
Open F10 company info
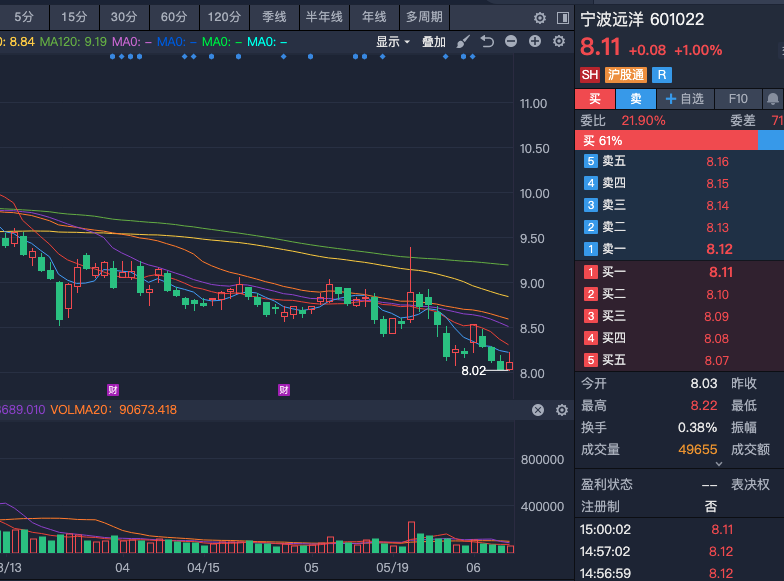pyautogui.click(x=738, y=99)
